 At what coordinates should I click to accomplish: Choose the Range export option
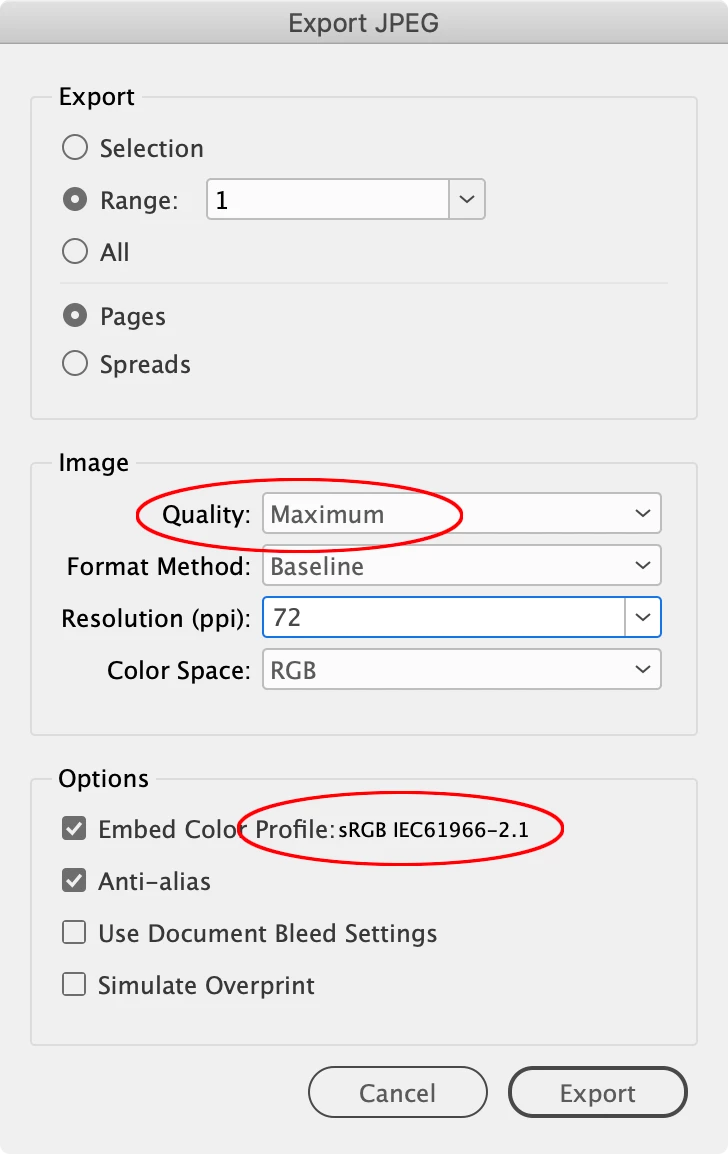coord(75,199)
